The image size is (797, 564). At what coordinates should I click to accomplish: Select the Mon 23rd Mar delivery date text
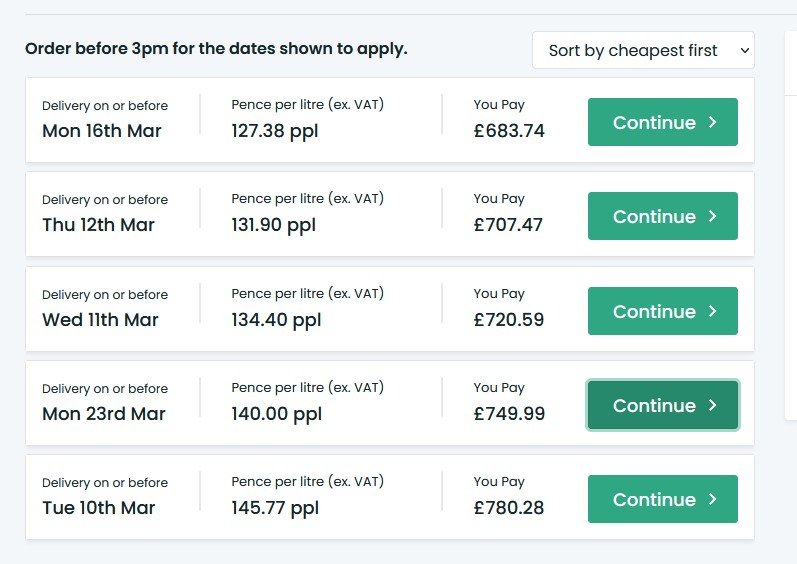[x=104, y=414]
